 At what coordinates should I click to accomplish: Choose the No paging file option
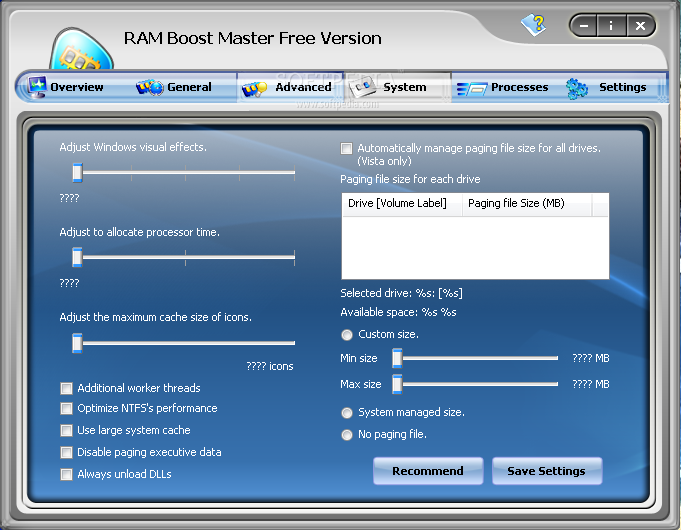coord(347,435)
